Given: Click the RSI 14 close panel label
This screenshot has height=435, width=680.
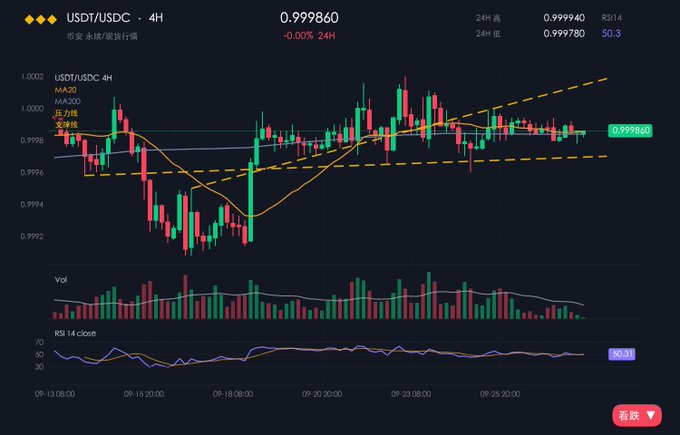Looking at the screenshot, I should point(75,333).
